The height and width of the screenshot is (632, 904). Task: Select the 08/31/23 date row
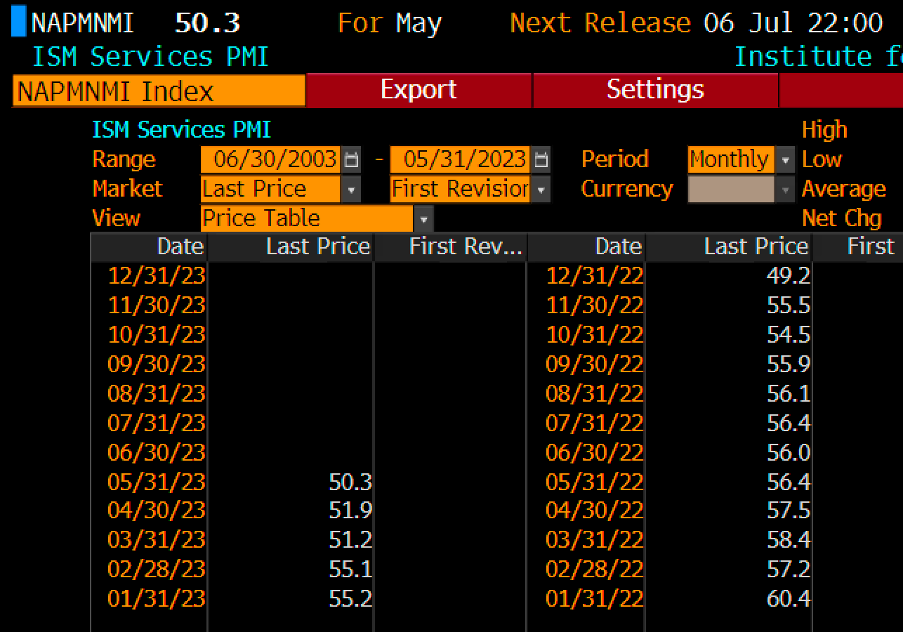[x=157, y=393]
